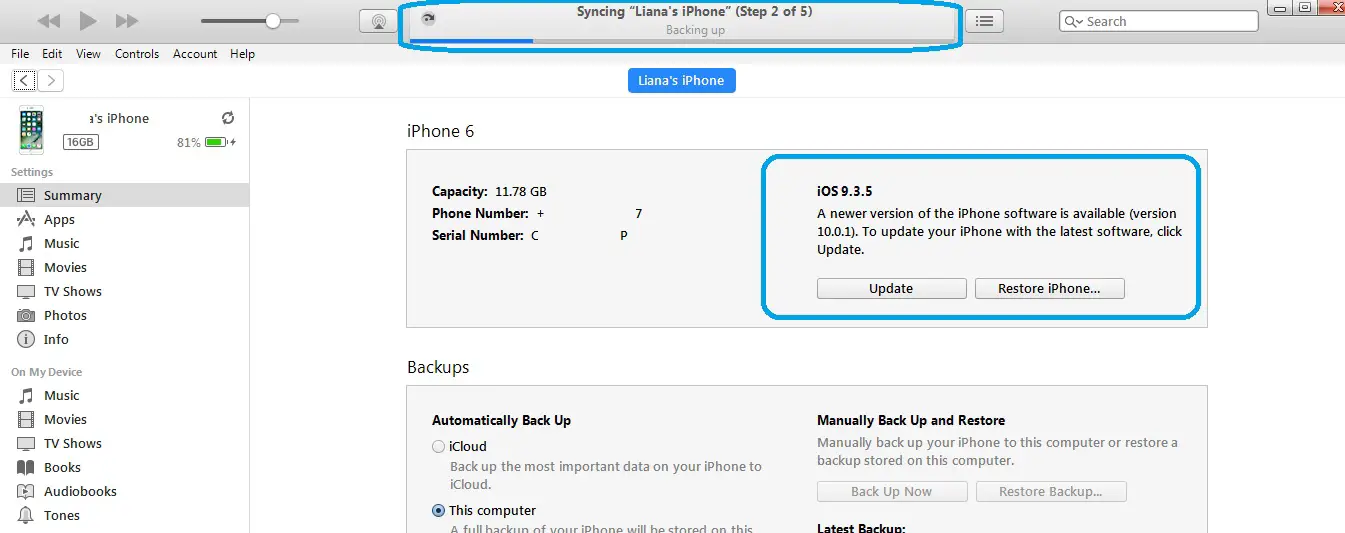Click the play button

88,21
